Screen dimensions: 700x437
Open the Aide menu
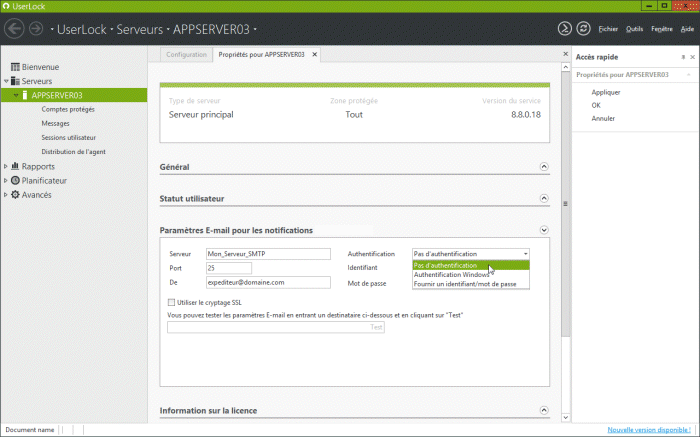pos(687,29)
